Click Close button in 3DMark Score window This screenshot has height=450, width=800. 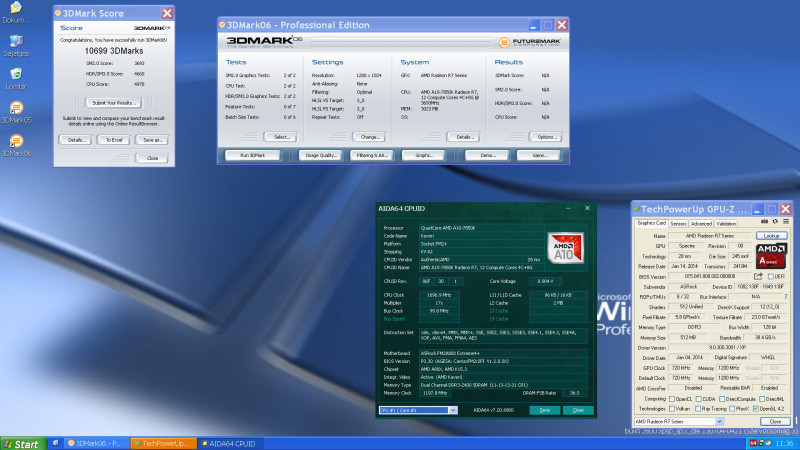[x=152, y=158]
